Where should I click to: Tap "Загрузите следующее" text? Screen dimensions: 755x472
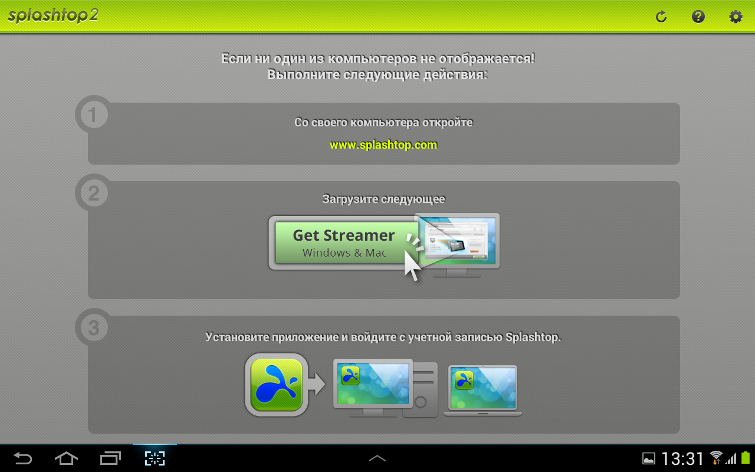(383, 199)
